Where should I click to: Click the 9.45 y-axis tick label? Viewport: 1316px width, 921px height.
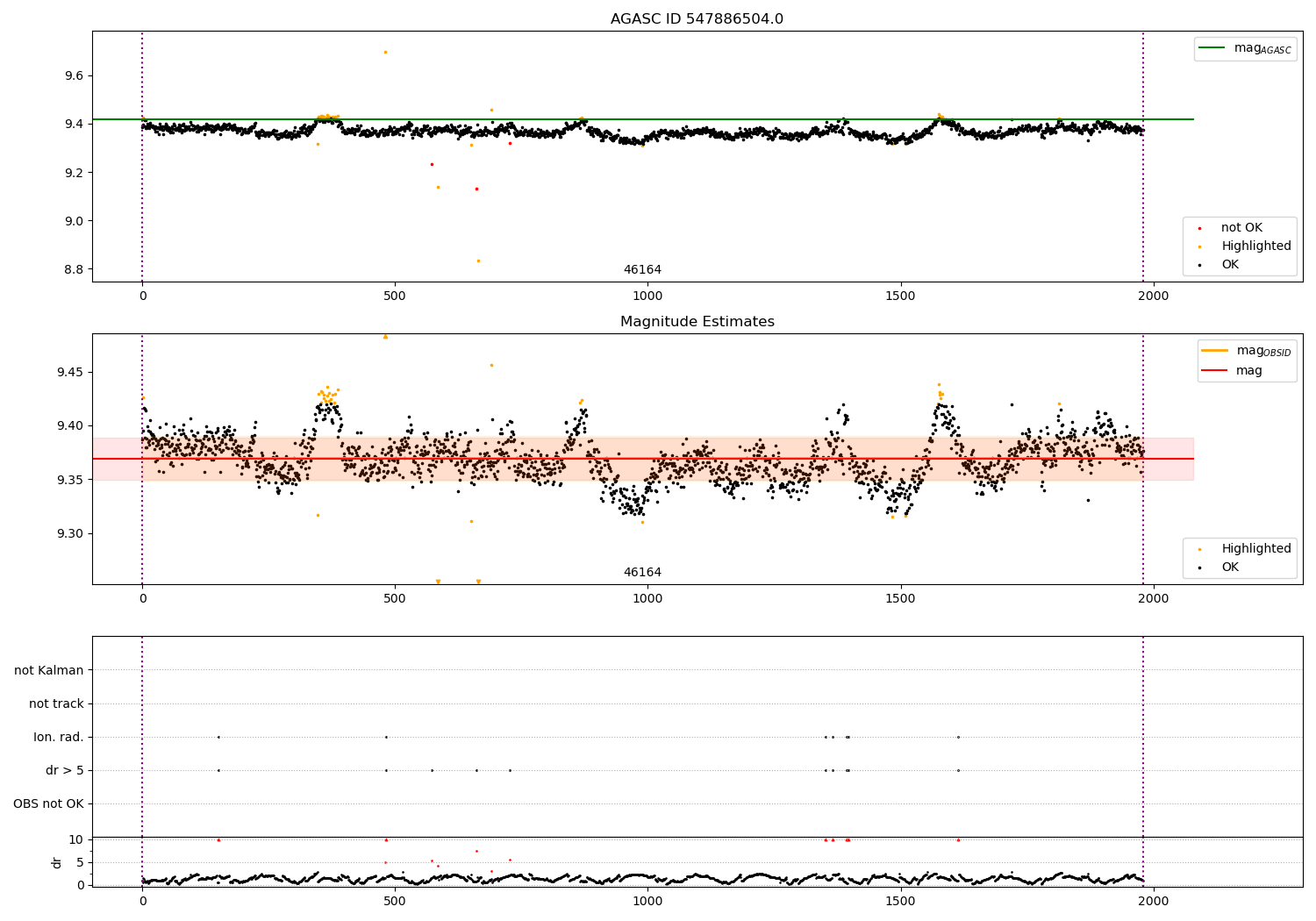pos(70,373)
